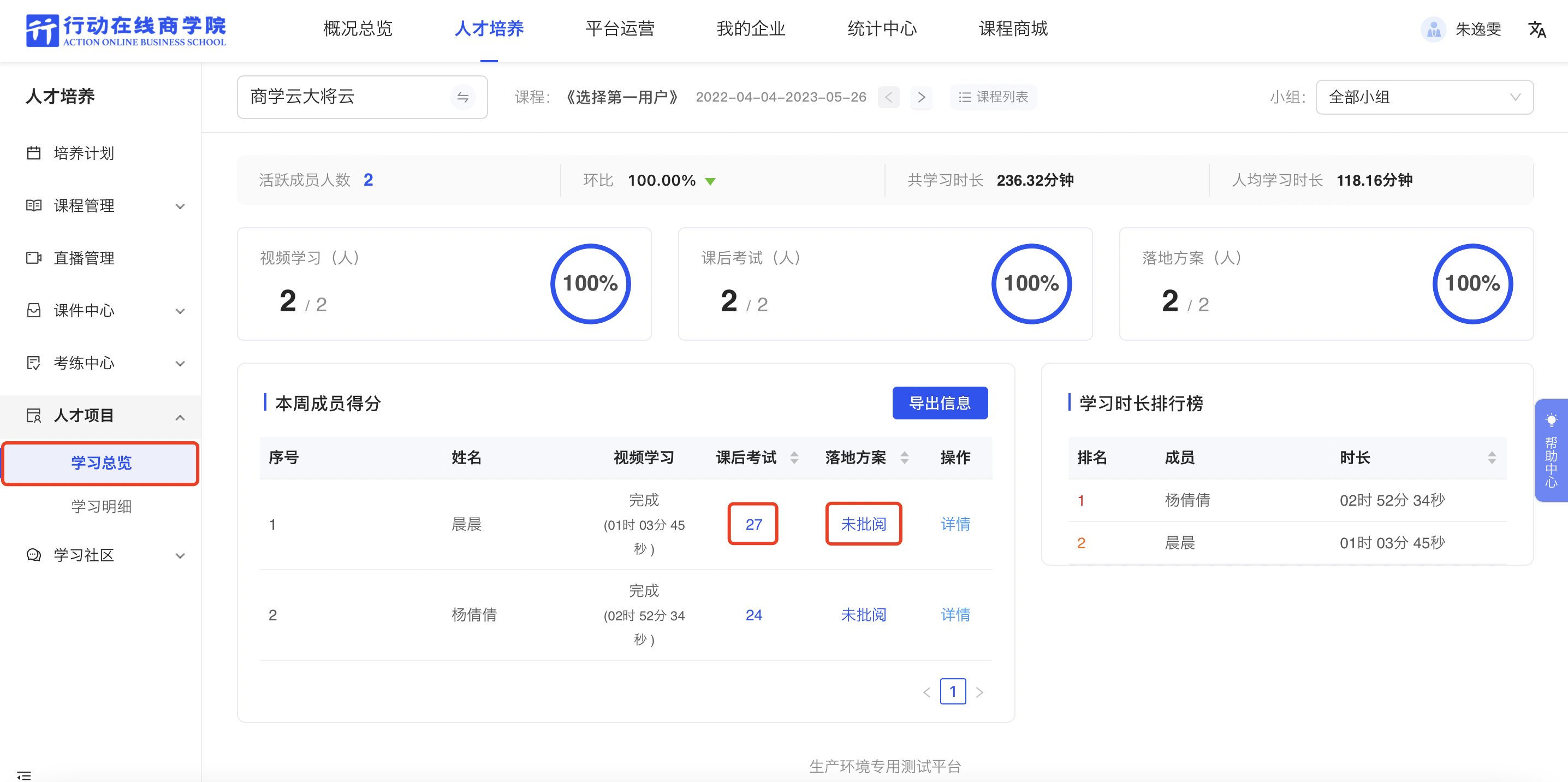
Task: Open the 帮助中心 help widget
Action: click(1551, 451)
